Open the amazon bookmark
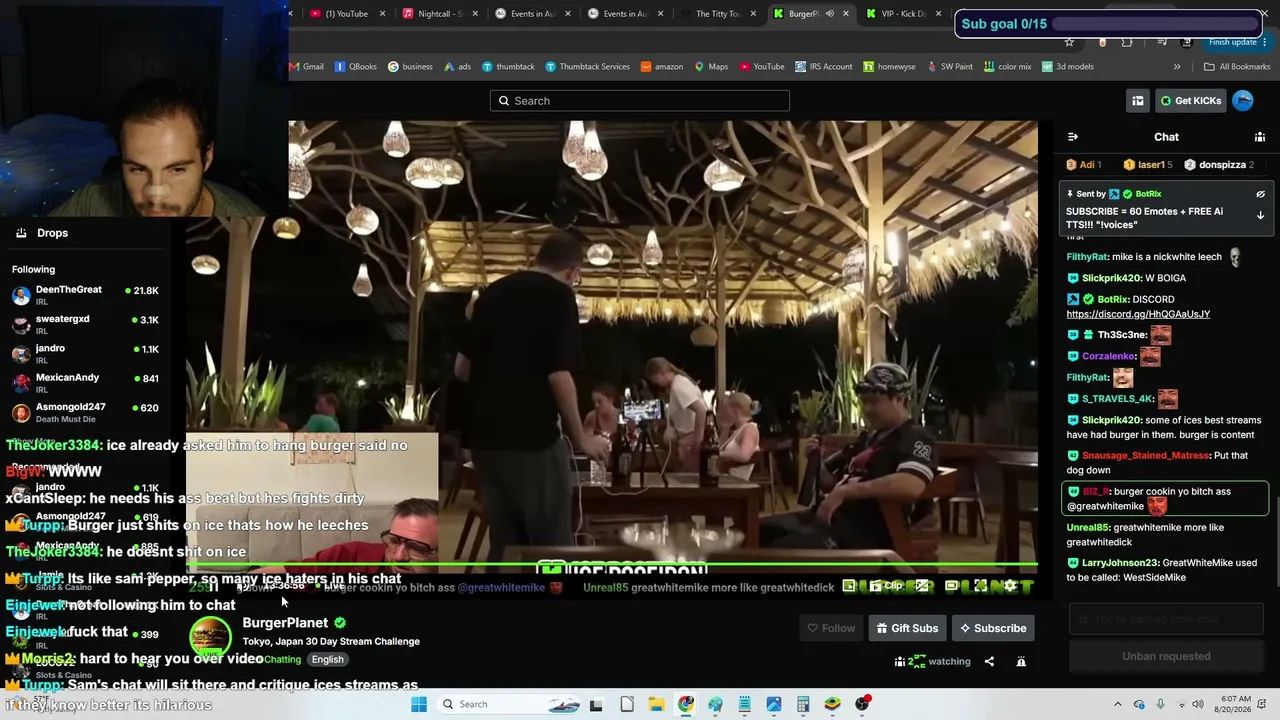Viewport: 1280px width, 720px height. 662,67
